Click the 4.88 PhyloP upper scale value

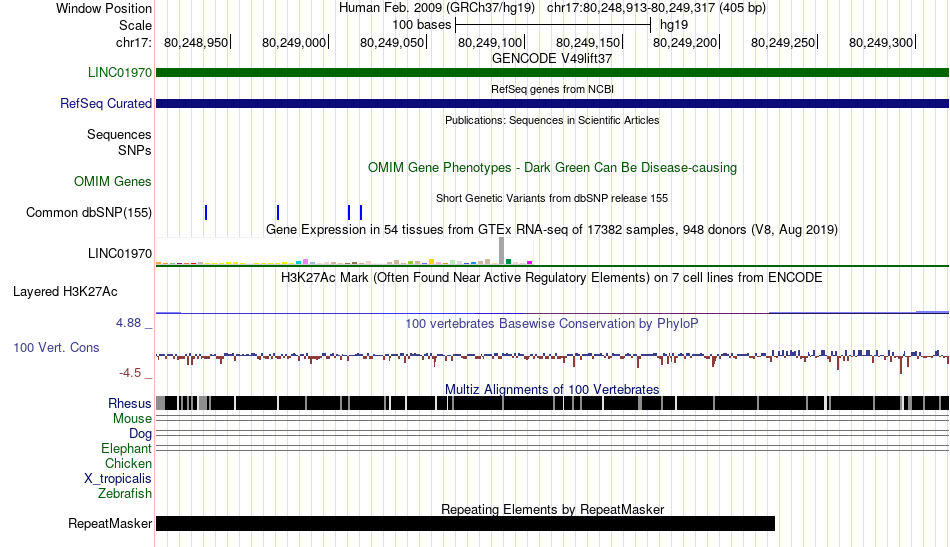click(128, 323)
